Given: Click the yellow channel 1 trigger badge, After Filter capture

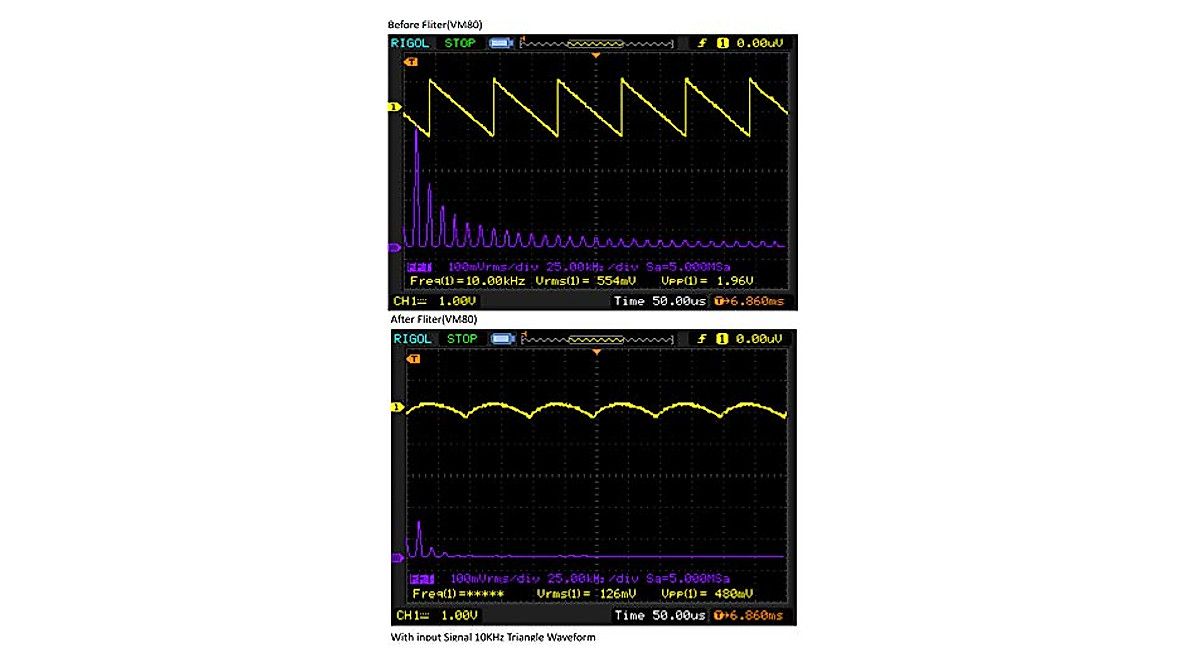Looking at the screenshot, I should [x=723, y=339].
